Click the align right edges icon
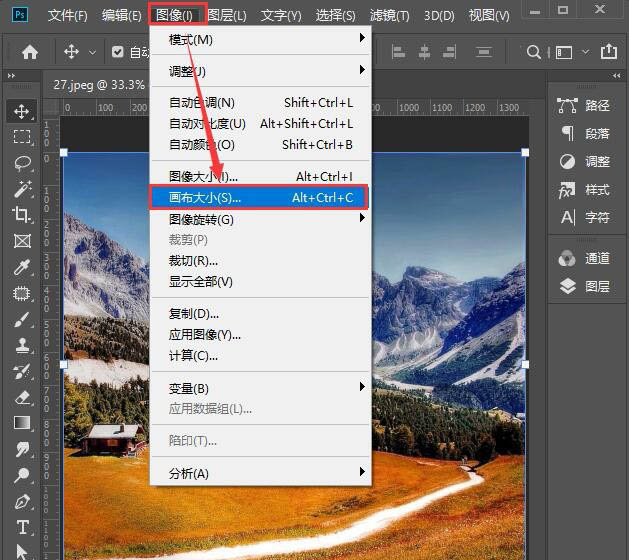Screen dimensions: 629x560 [x=450, y=52]
